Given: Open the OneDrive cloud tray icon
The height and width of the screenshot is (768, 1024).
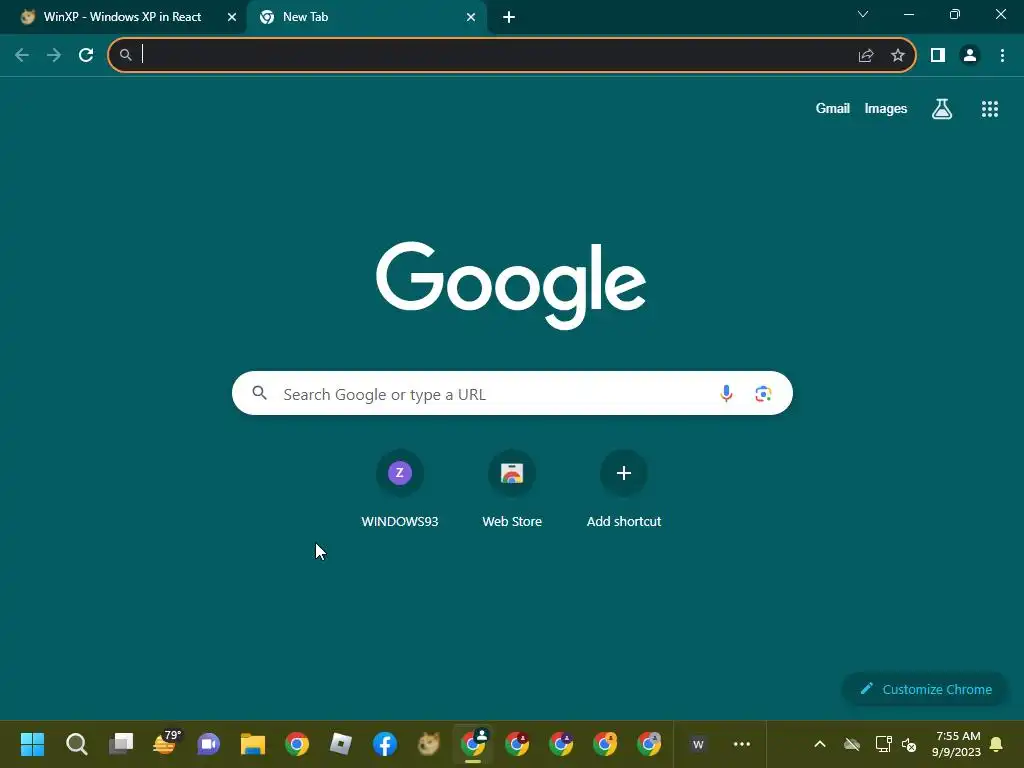Looking at the screenshot, I should tap(852, 744).
